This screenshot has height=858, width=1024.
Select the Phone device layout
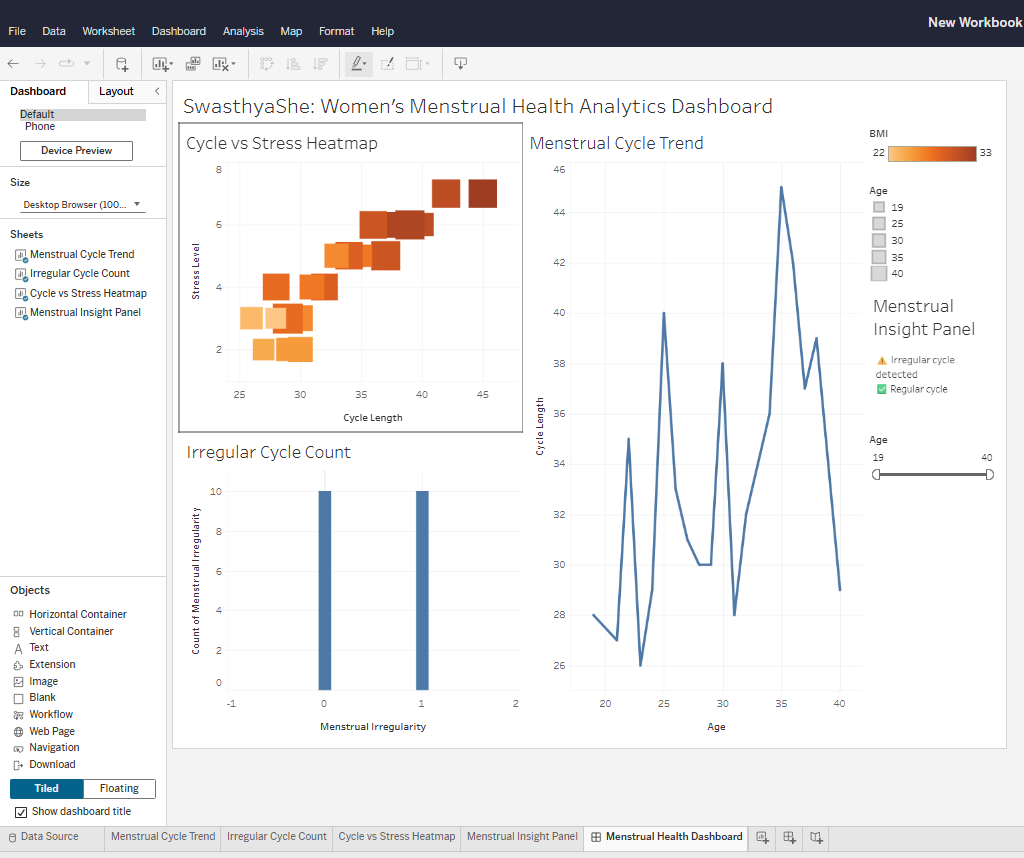tap(40, 127)
